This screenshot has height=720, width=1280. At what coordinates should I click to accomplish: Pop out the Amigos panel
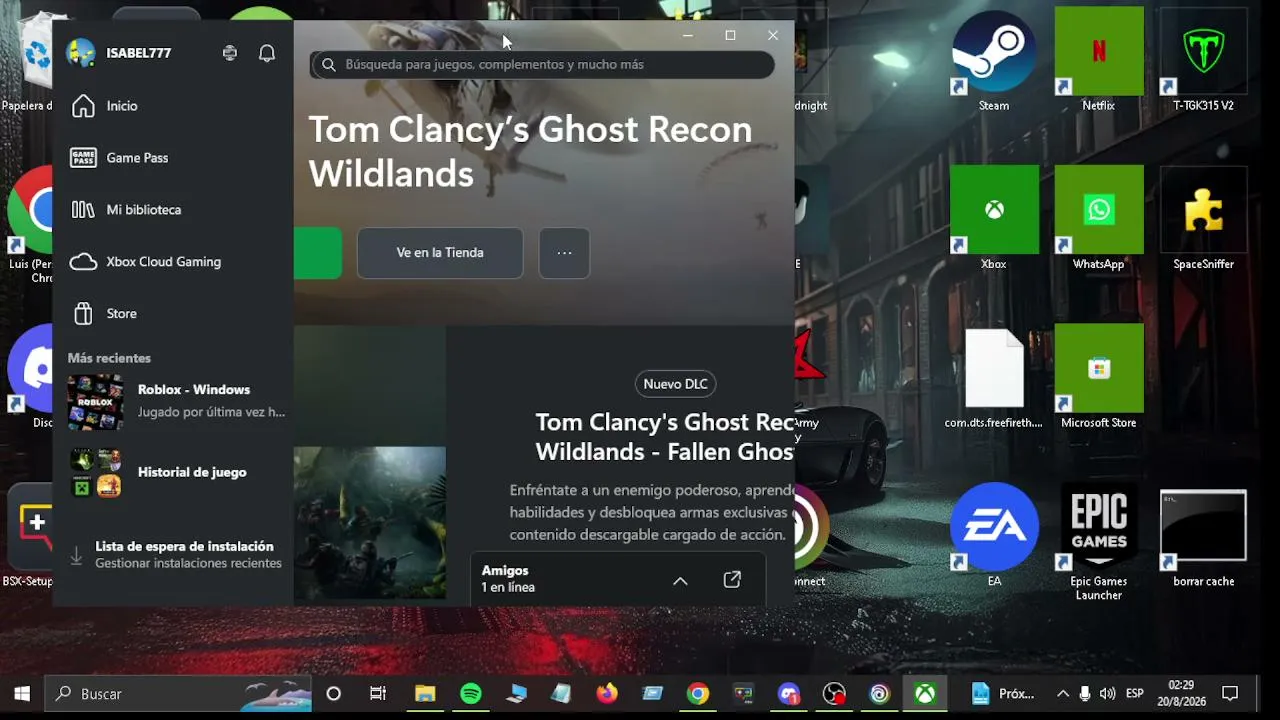732,580
